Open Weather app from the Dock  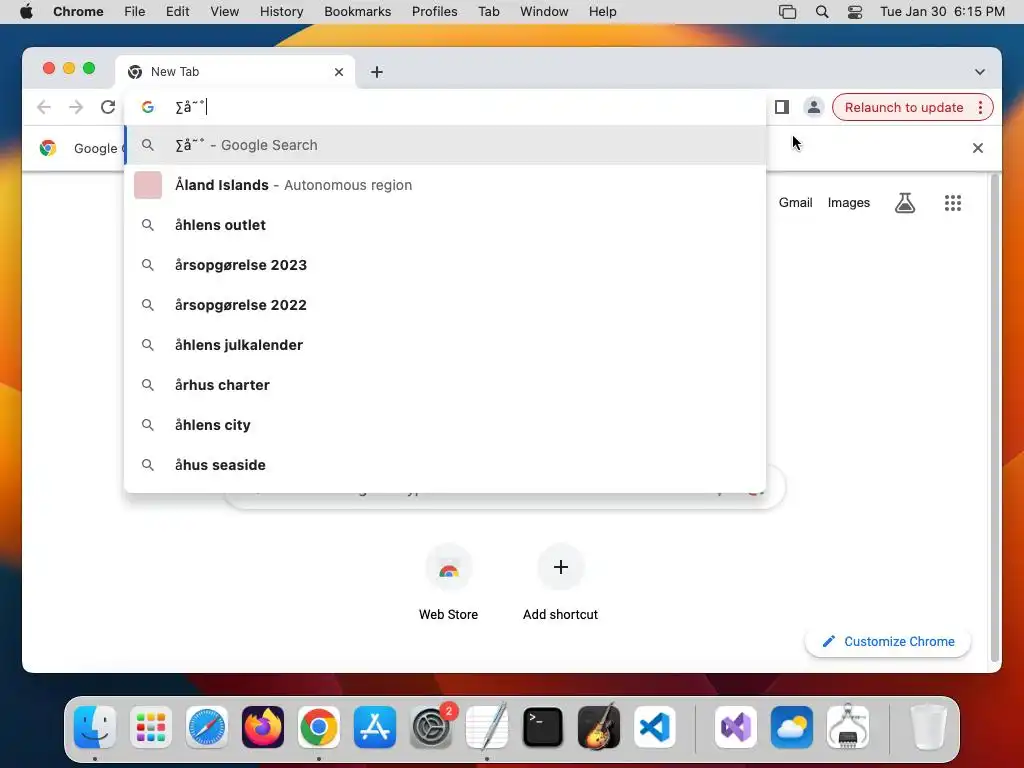792,727
